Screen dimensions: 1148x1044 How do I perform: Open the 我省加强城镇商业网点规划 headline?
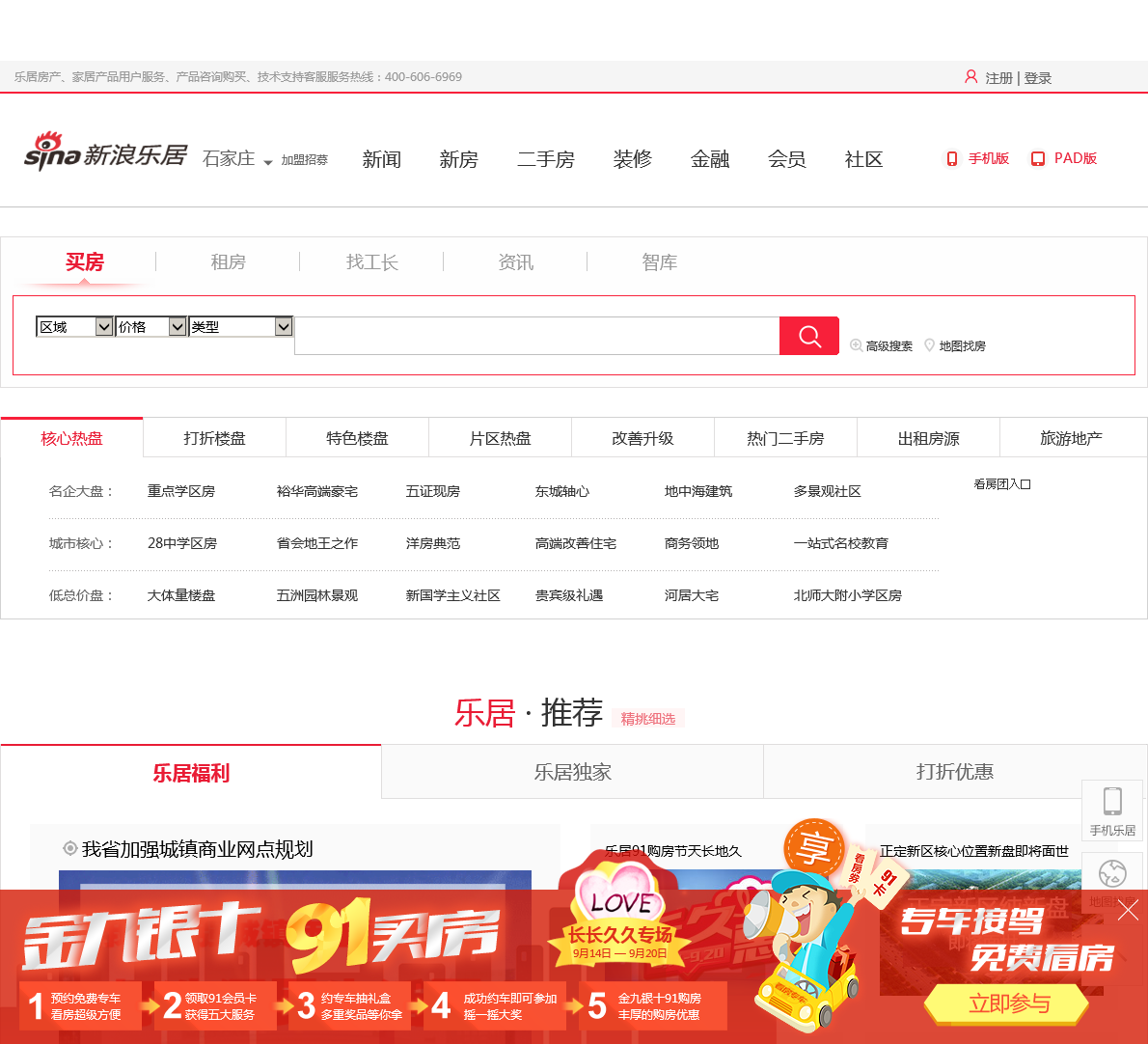(x=198, y=849)
